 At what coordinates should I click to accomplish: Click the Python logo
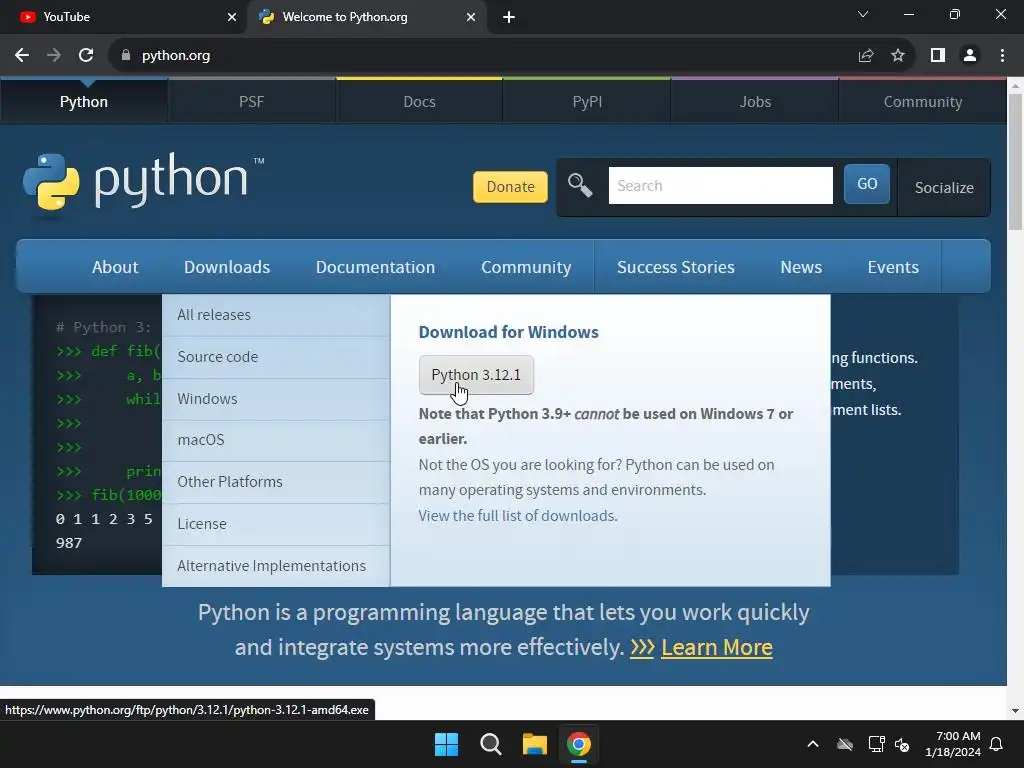point(143,182)
